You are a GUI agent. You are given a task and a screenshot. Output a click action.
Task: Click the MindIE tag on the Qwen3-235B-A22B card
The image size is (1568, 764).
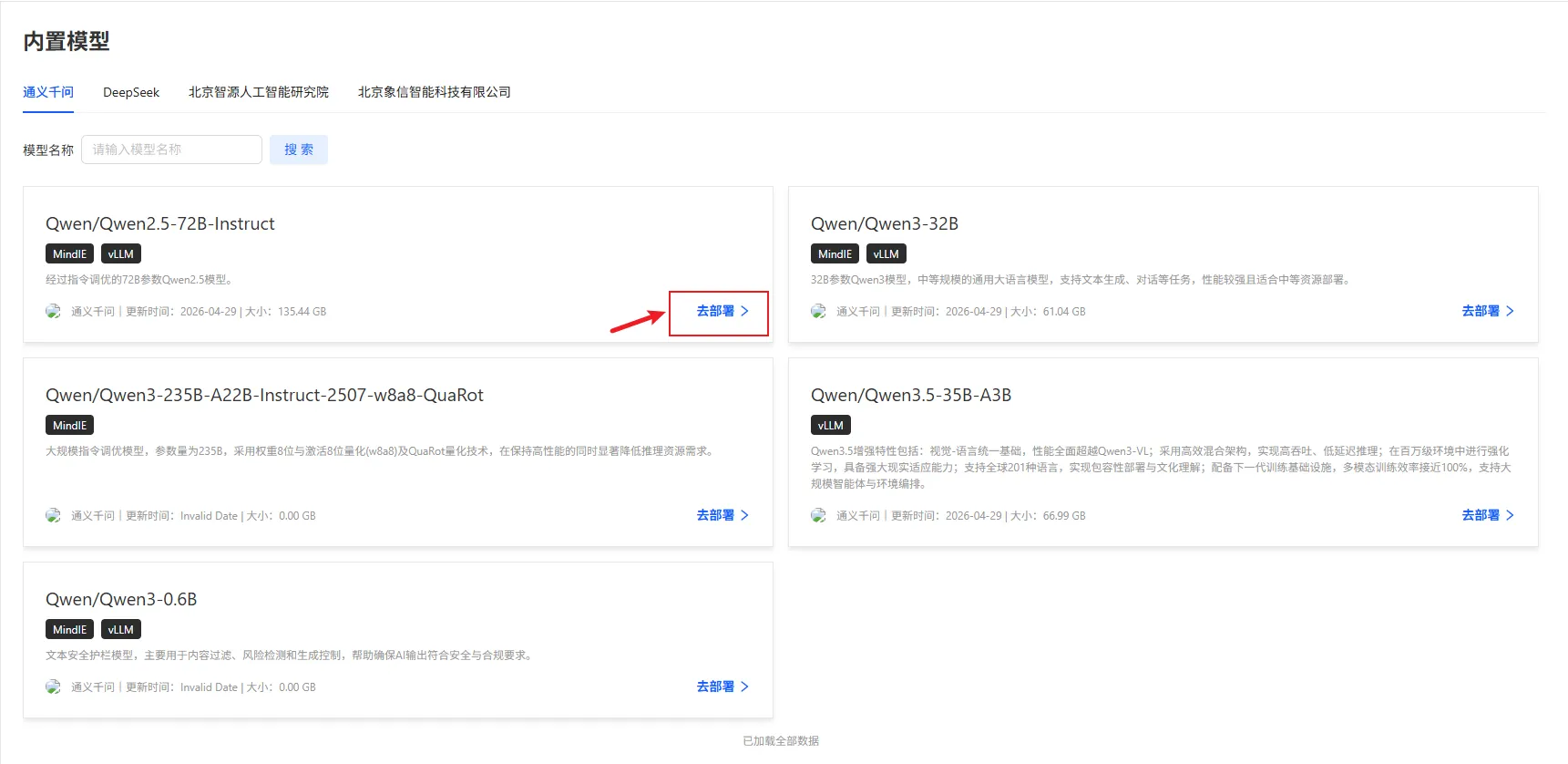pos(70,426)
